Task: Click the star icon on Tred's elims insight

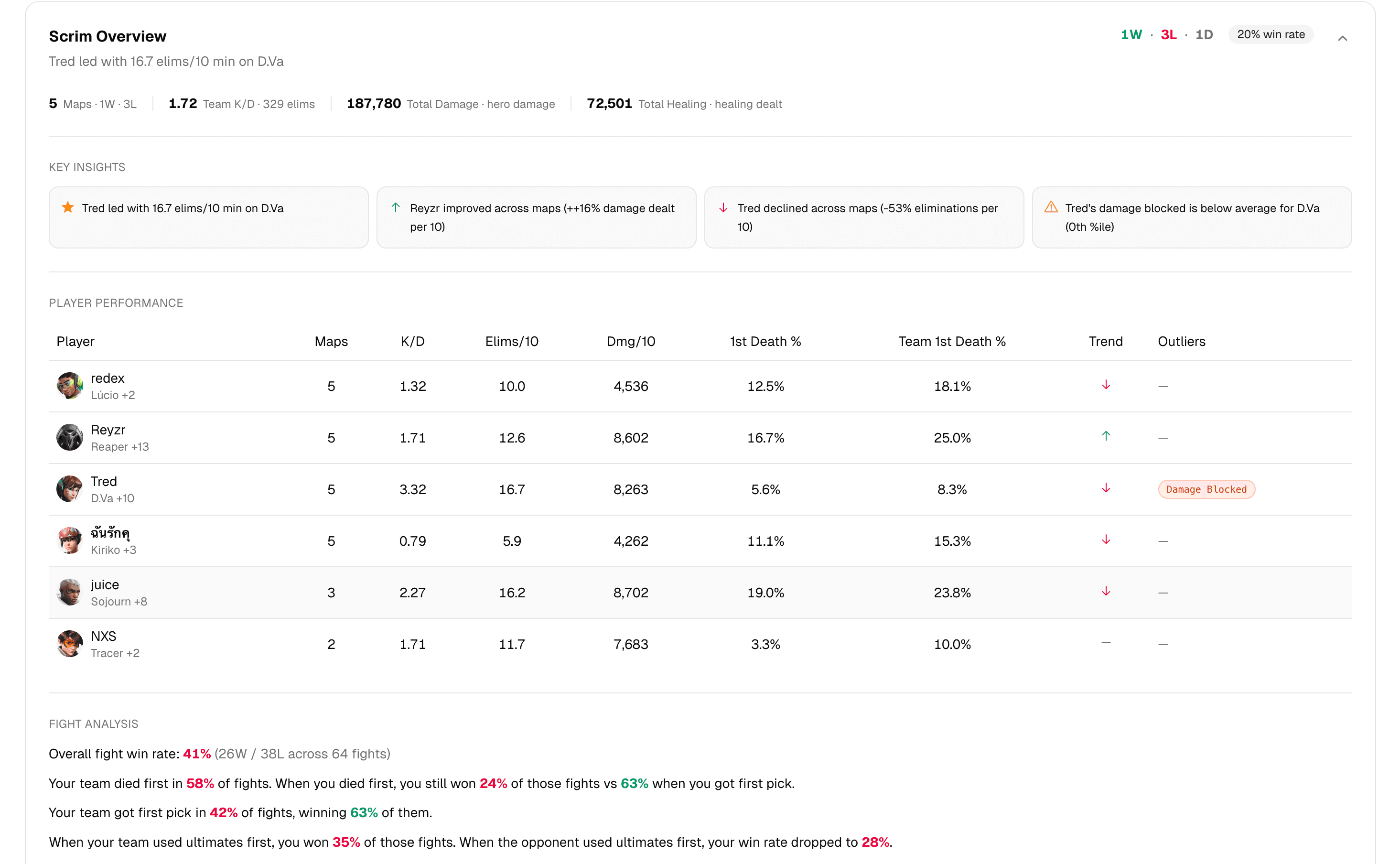Action: click(x=68, y=207)
